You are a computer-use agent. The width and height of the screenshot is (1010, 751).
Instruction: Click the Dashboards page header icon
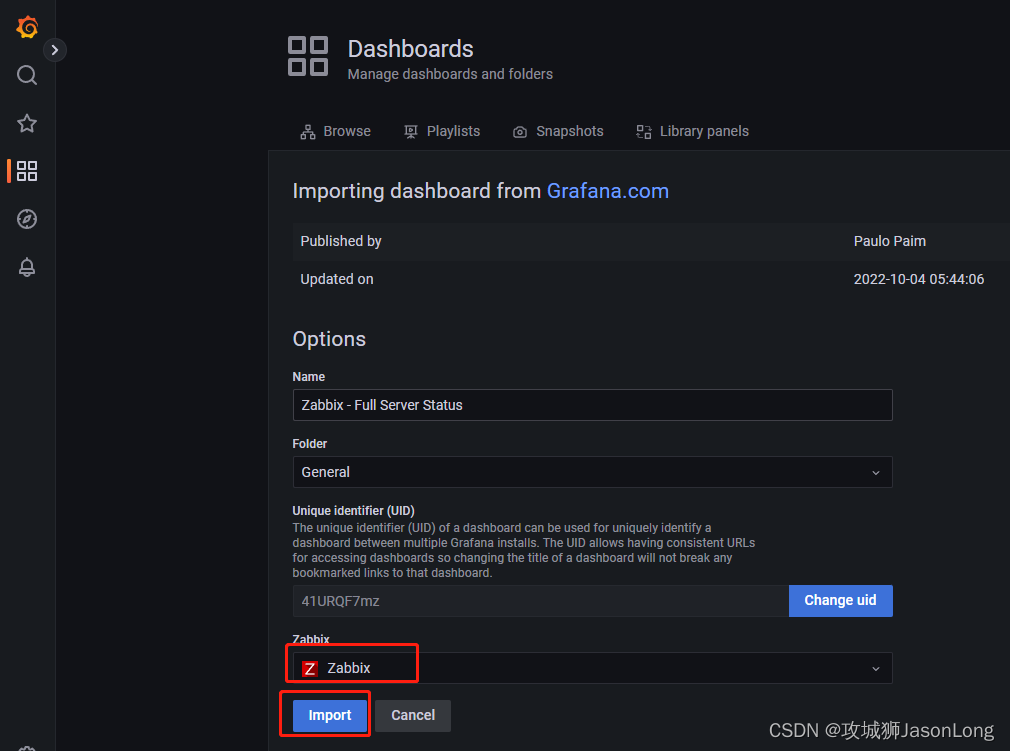pos(308,57)
